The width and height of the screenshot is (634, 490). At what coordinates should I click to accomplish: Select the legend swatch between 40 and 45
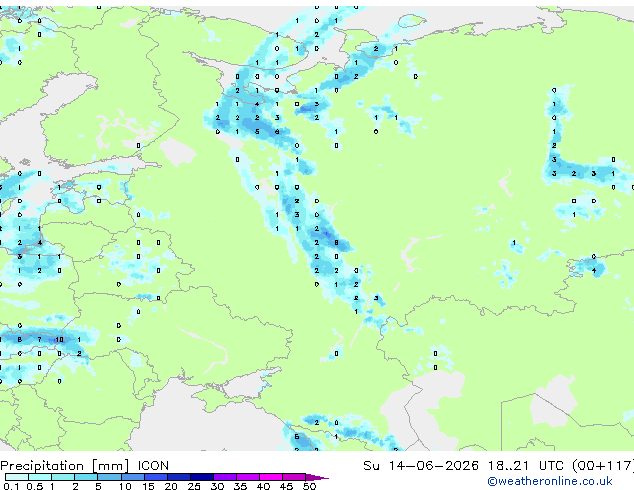(271, 477)
